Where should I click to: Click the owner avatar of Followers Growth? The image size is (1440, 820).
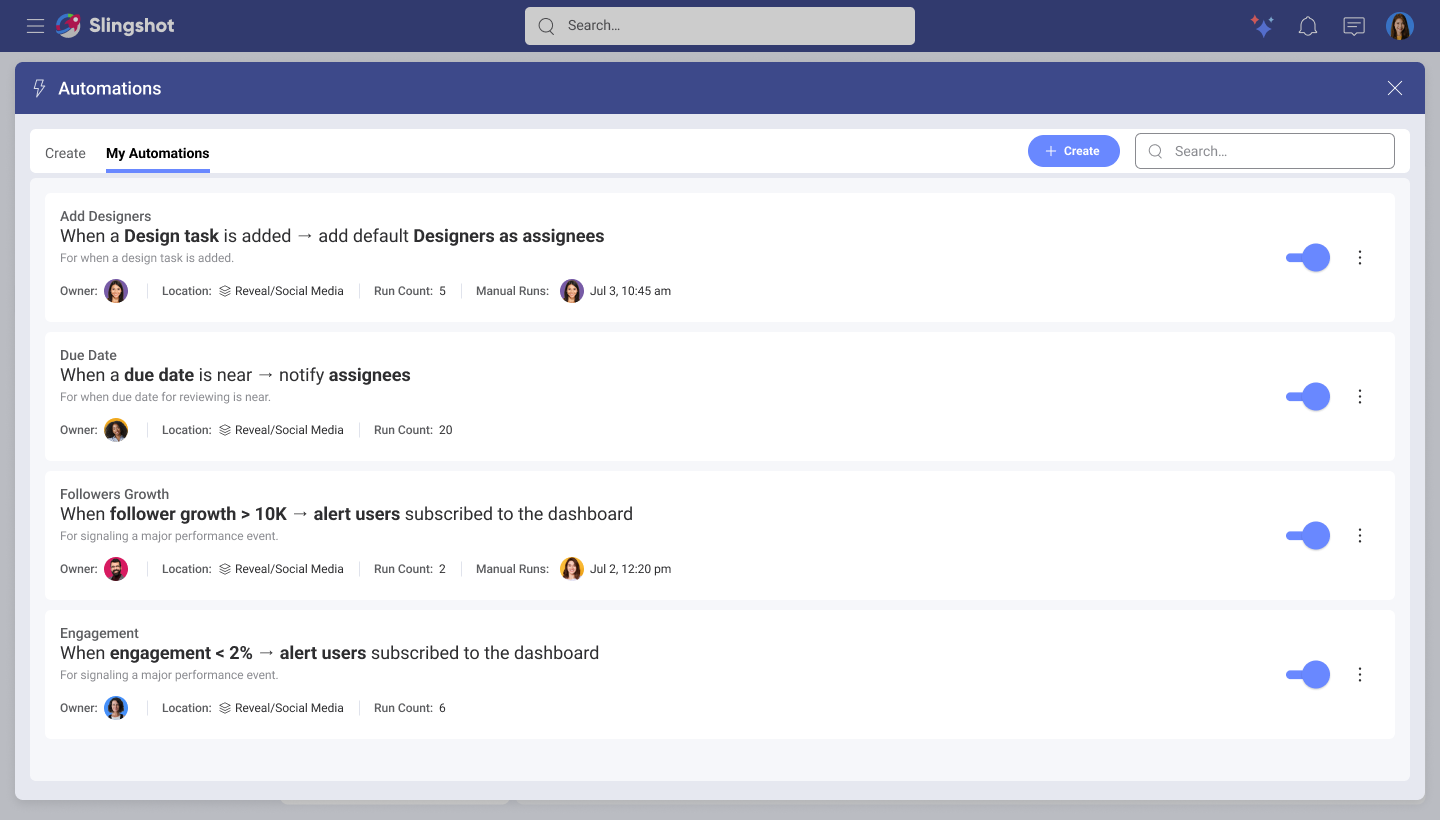pos(116,569)
